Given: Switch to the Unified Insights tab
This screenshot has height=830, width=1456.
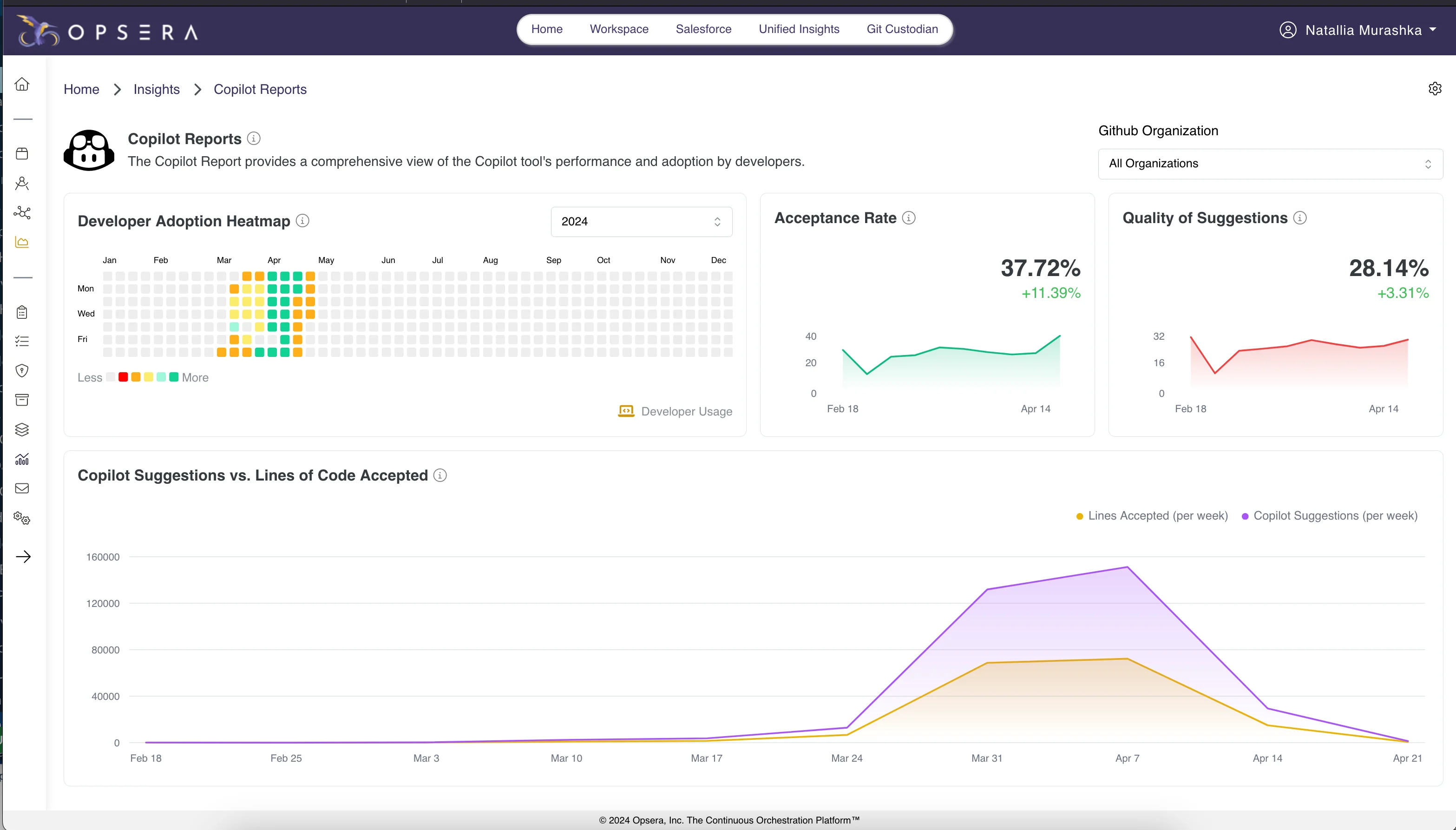Looking at the screenshot, I should (798, 29).
